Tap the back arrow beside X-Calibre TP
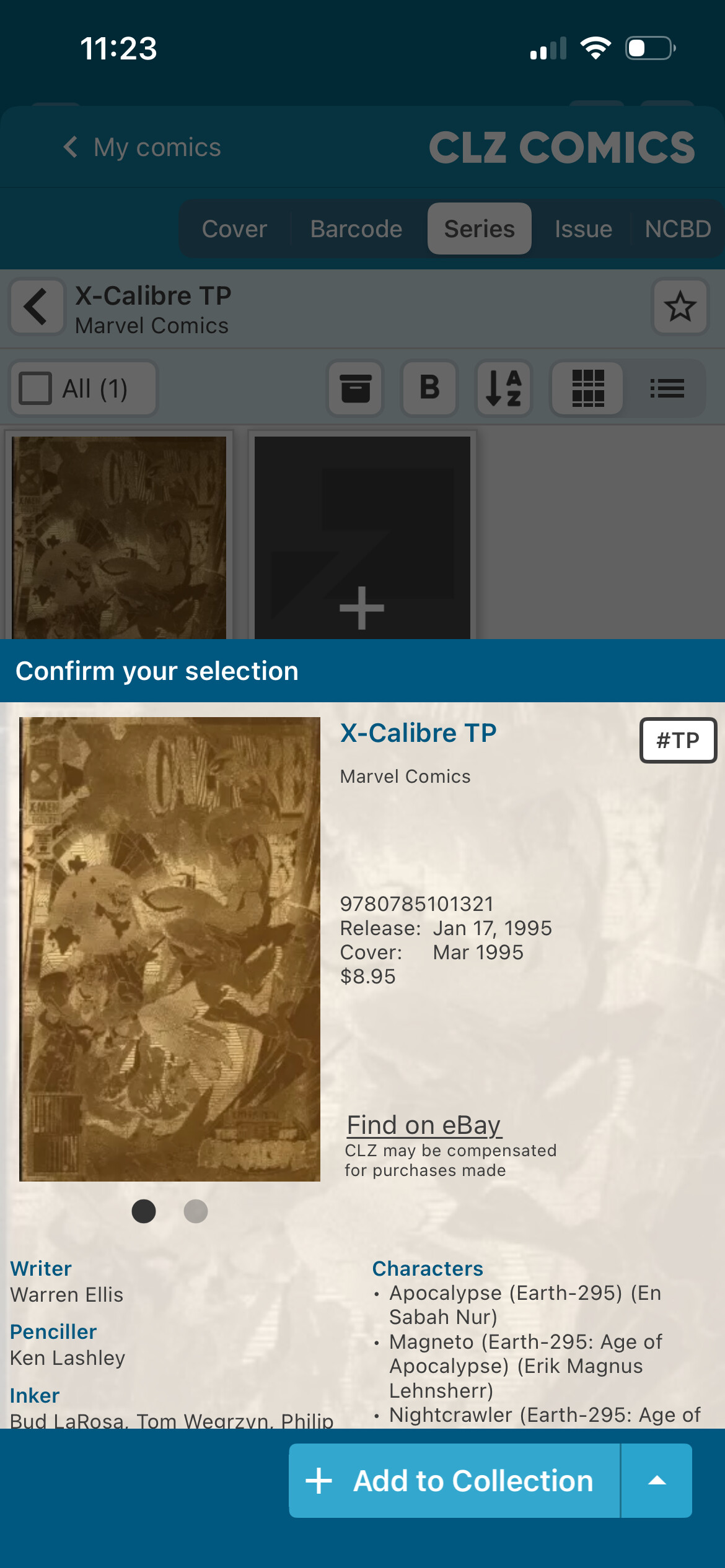The image size is (725, 1568). click(x=37, y=307)
